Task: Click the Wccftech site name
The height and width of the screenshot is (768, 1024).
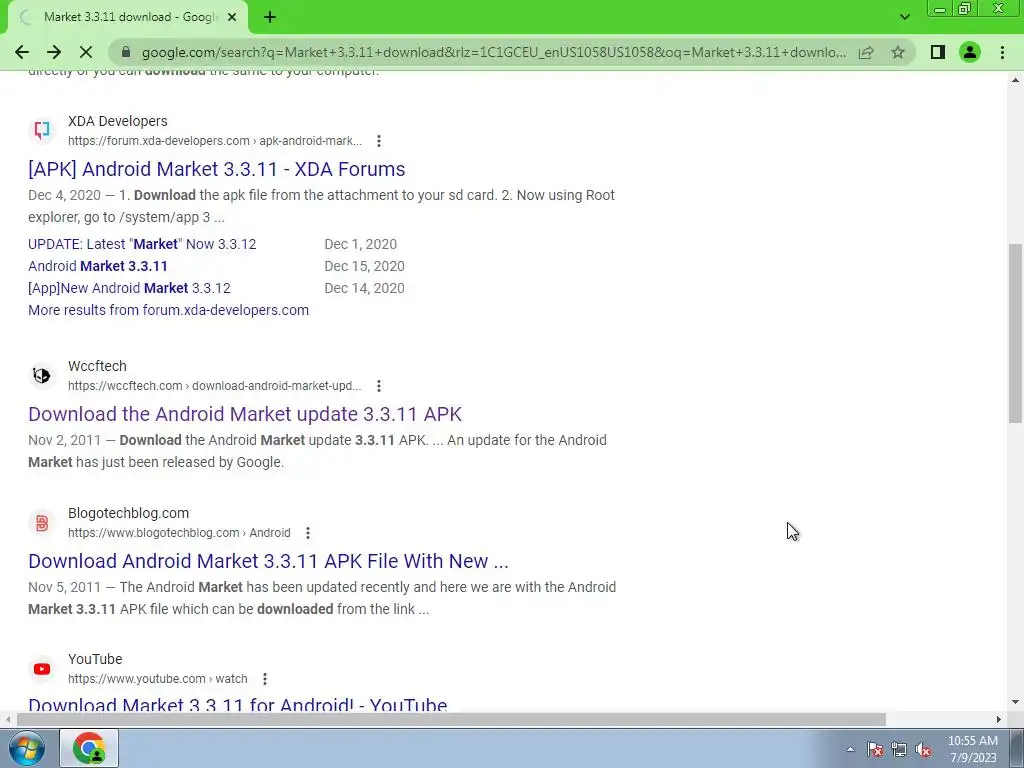Action: click(x=97, y=366)
